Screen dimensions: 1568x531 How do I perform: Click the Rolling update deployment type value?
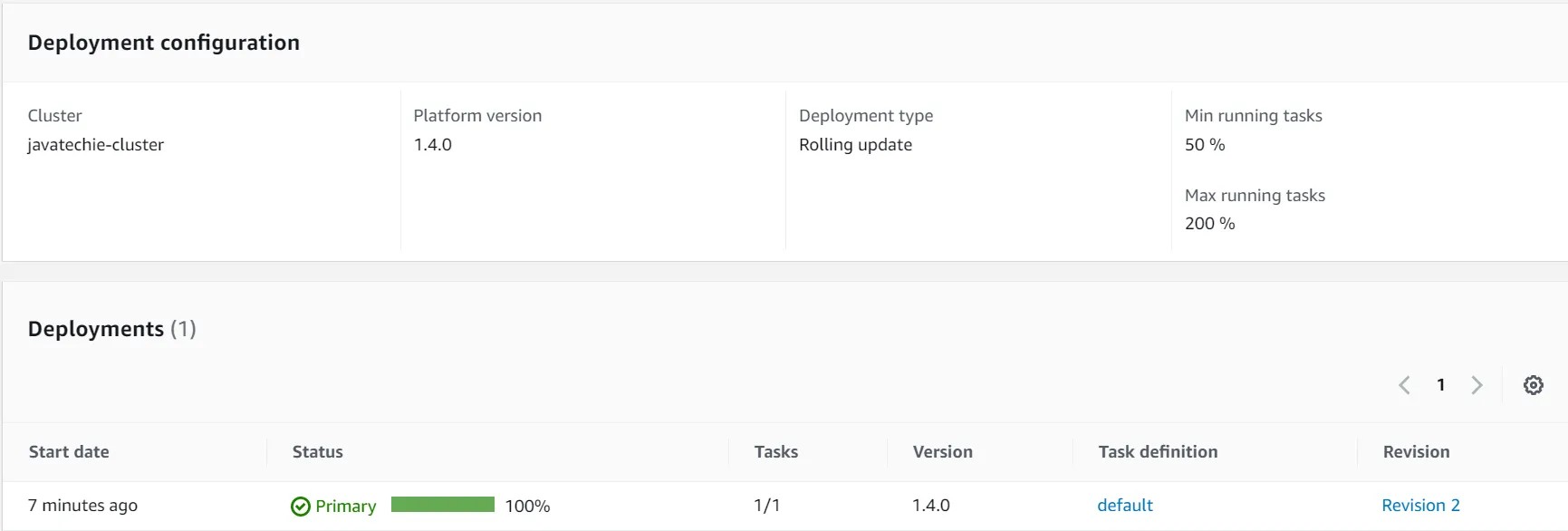point(855,145)
